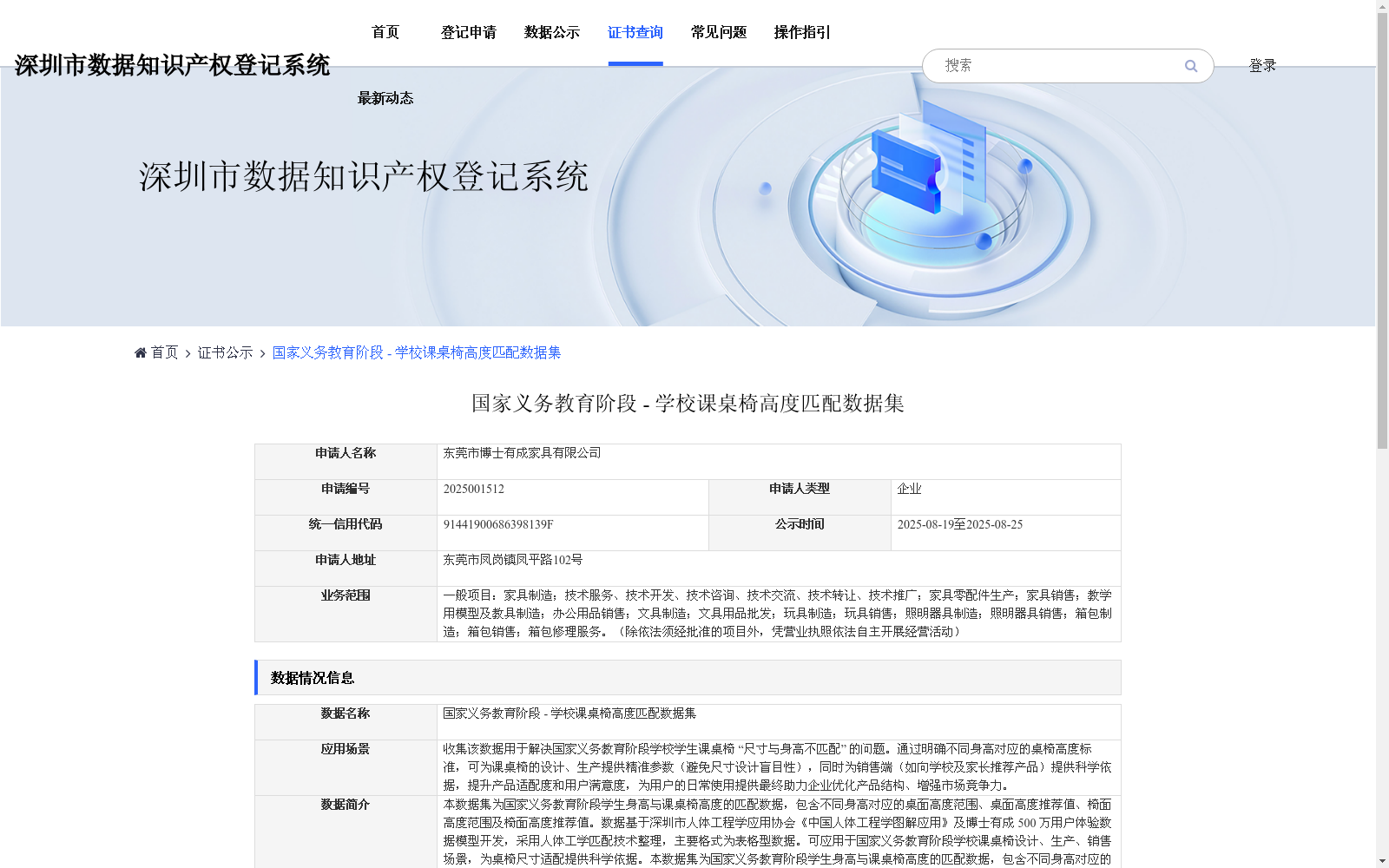The width and height of the screenshot is (1389, 868).
Task: Click the 统一信用代码 label cell
Action: (346, 533)
